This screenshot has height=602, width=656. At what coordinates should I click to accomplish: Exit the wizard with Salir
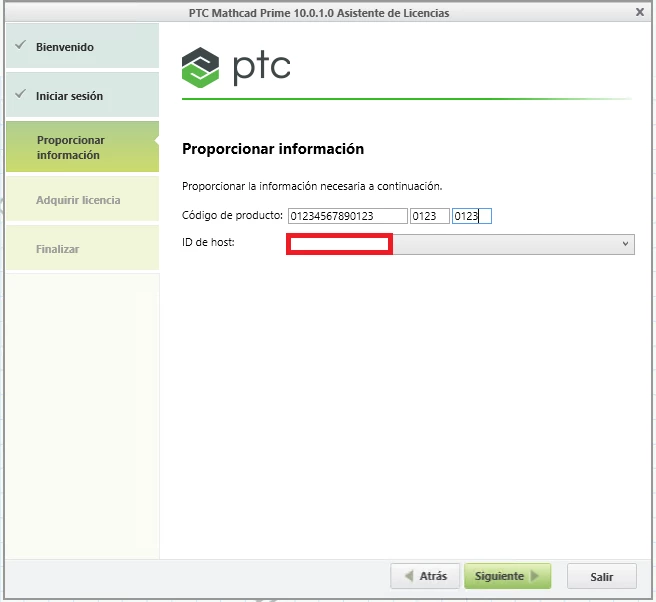(602, 576)
